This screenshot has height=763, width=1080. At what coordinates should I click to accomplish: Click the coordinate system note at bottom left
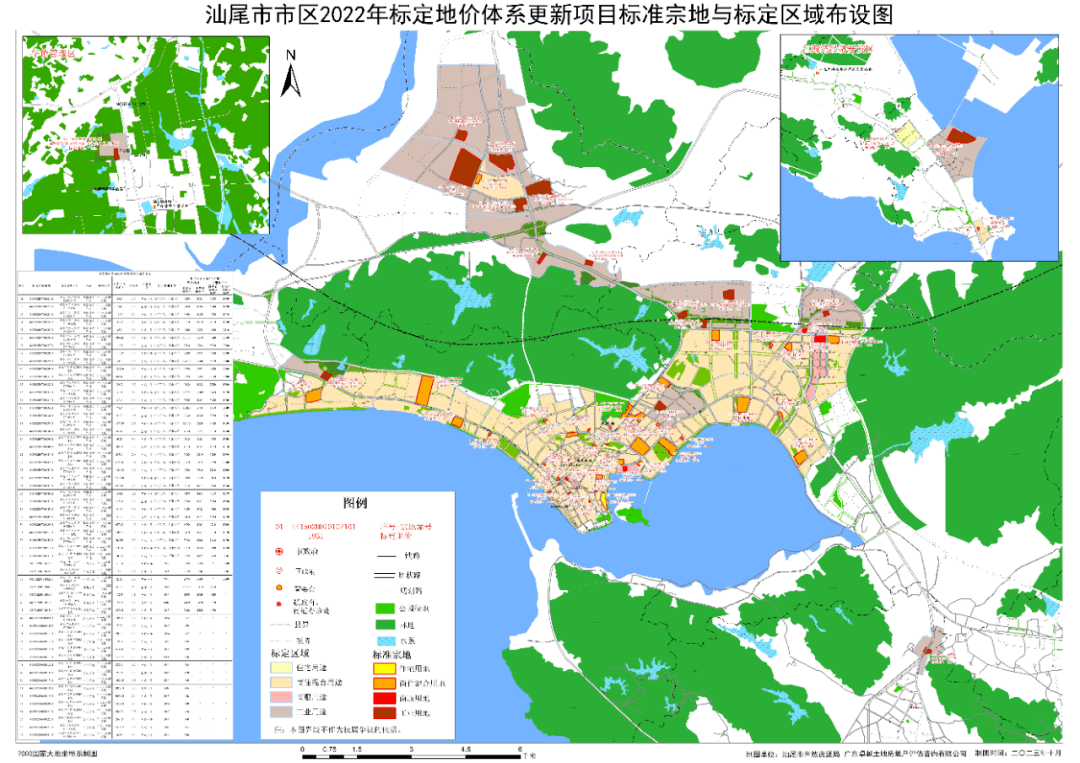(x=59, y=753)
